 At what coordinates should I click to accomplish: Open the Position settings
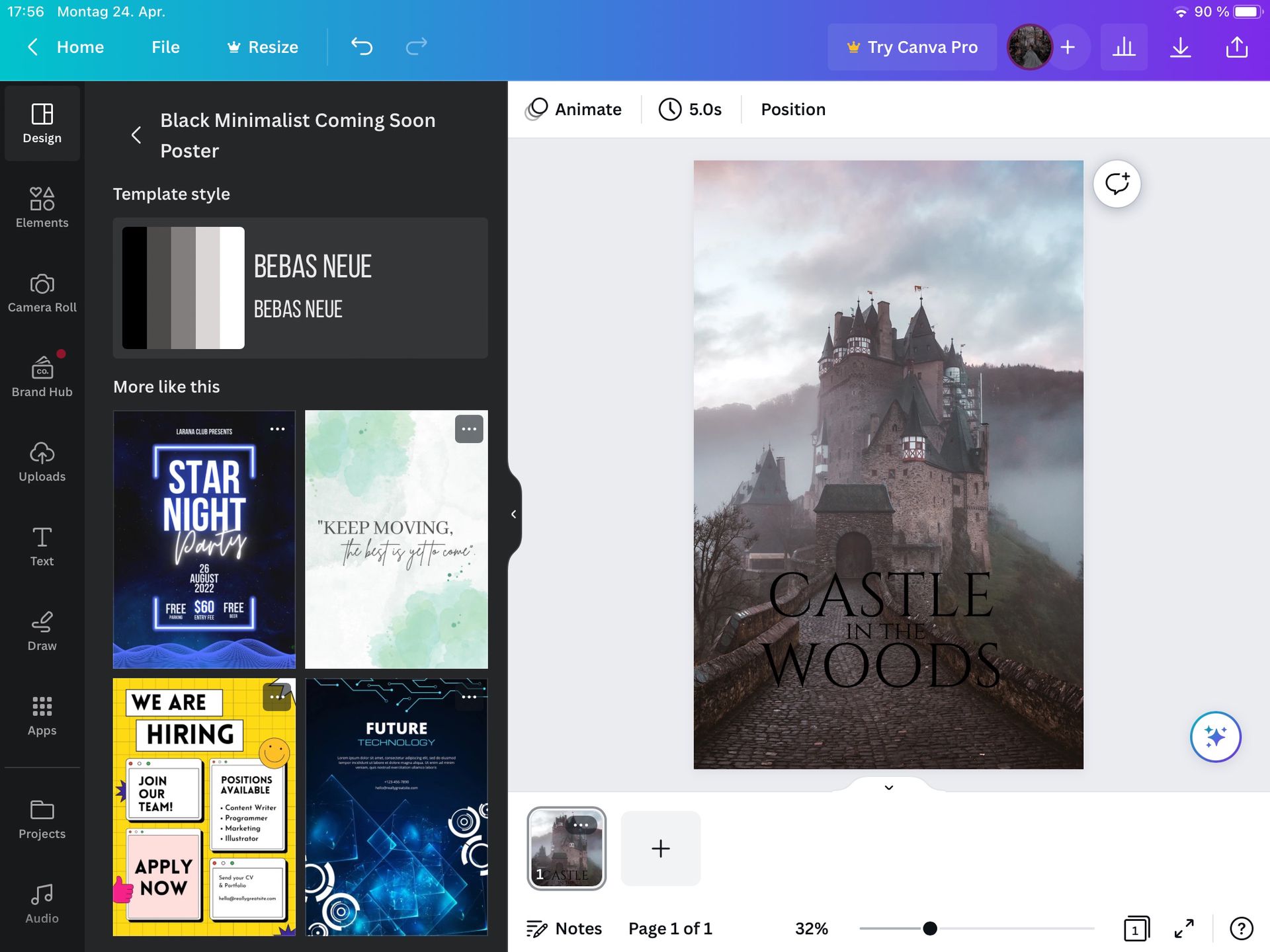(x=793, y=109)
